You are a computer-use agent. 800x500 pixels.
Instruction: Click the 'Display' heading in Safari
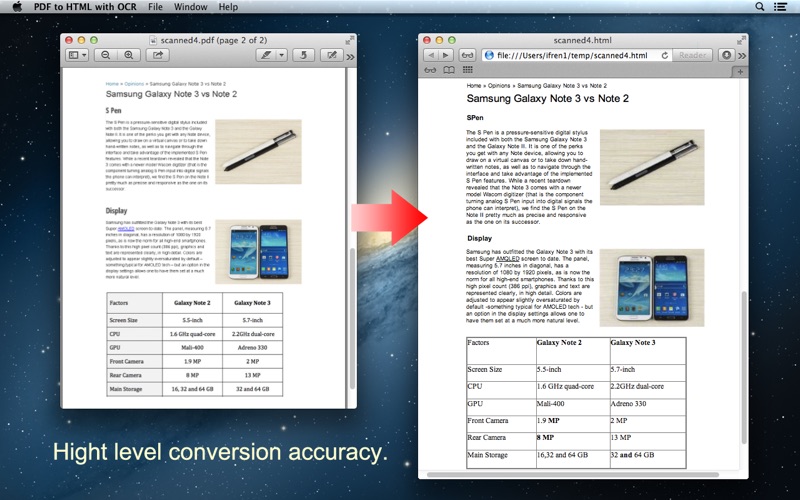coord(480,238)
